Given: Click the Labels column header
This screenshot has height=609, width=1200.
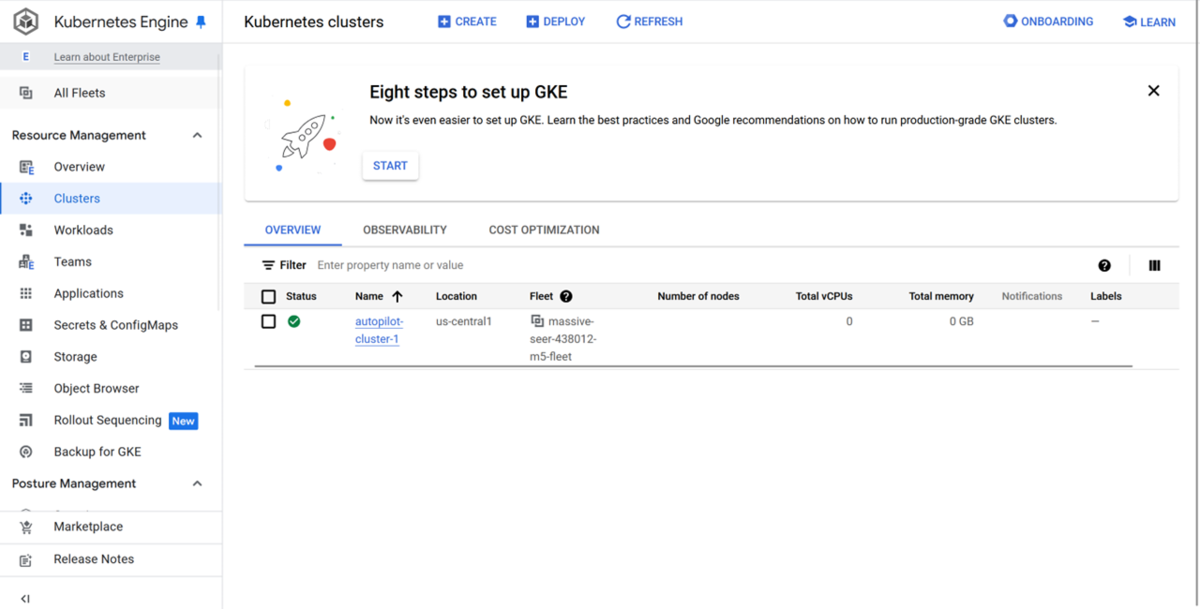Looking at the screenshot, I should (1106, 296).
